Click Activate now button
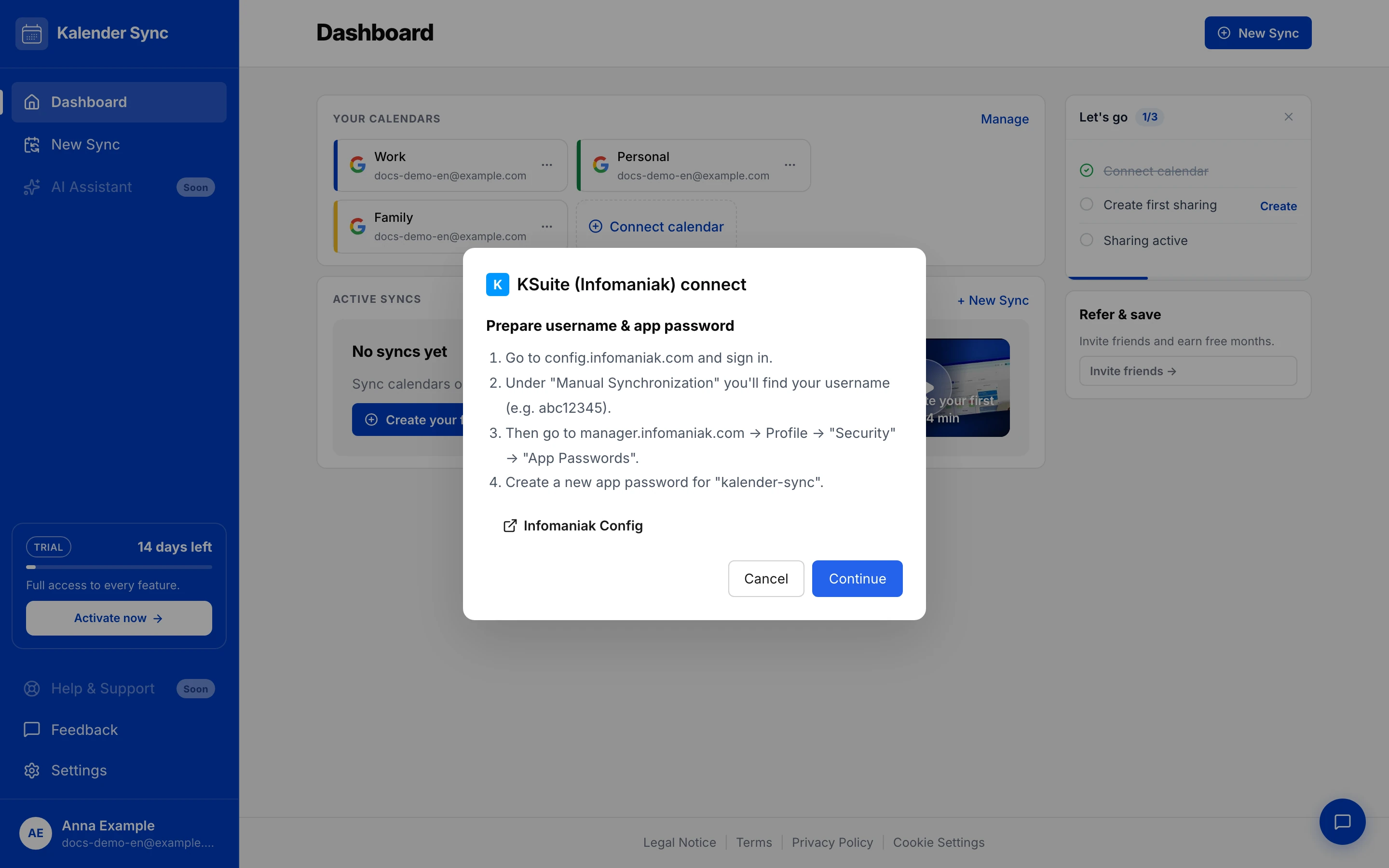 pos(119,618)
